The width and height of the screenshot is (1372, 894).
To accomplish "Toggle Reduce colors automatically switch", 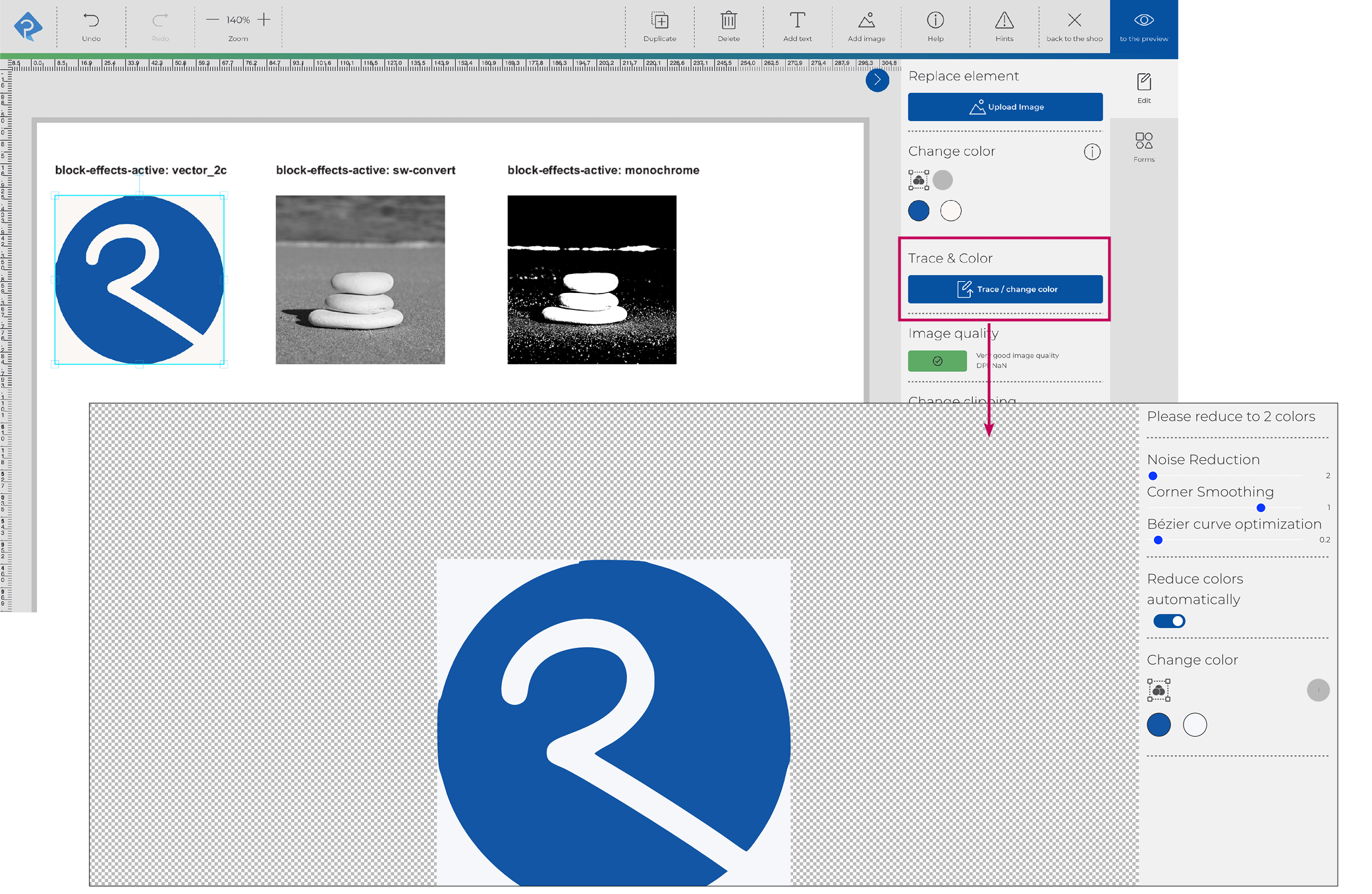I will [x=1169, y=621].
